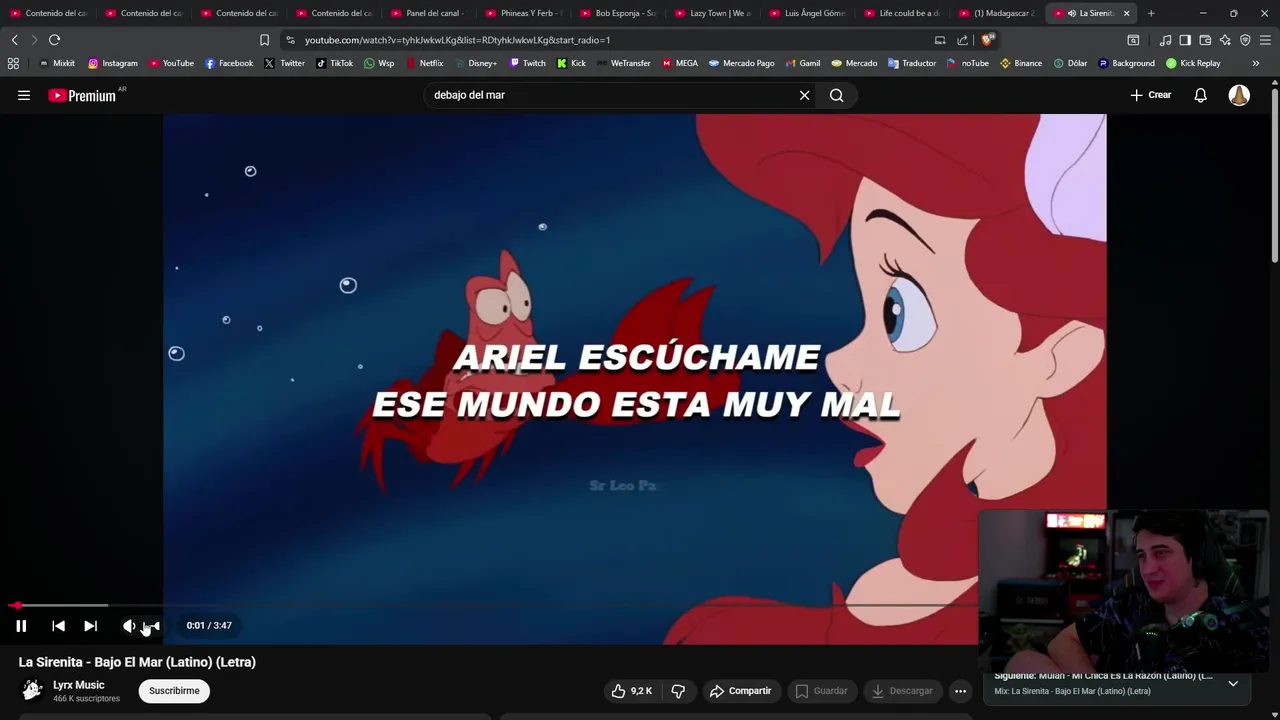This screenshot has width=1280, height=720.
Task: Open the TikTok bookmark
Action: click(x=334, y=63)
